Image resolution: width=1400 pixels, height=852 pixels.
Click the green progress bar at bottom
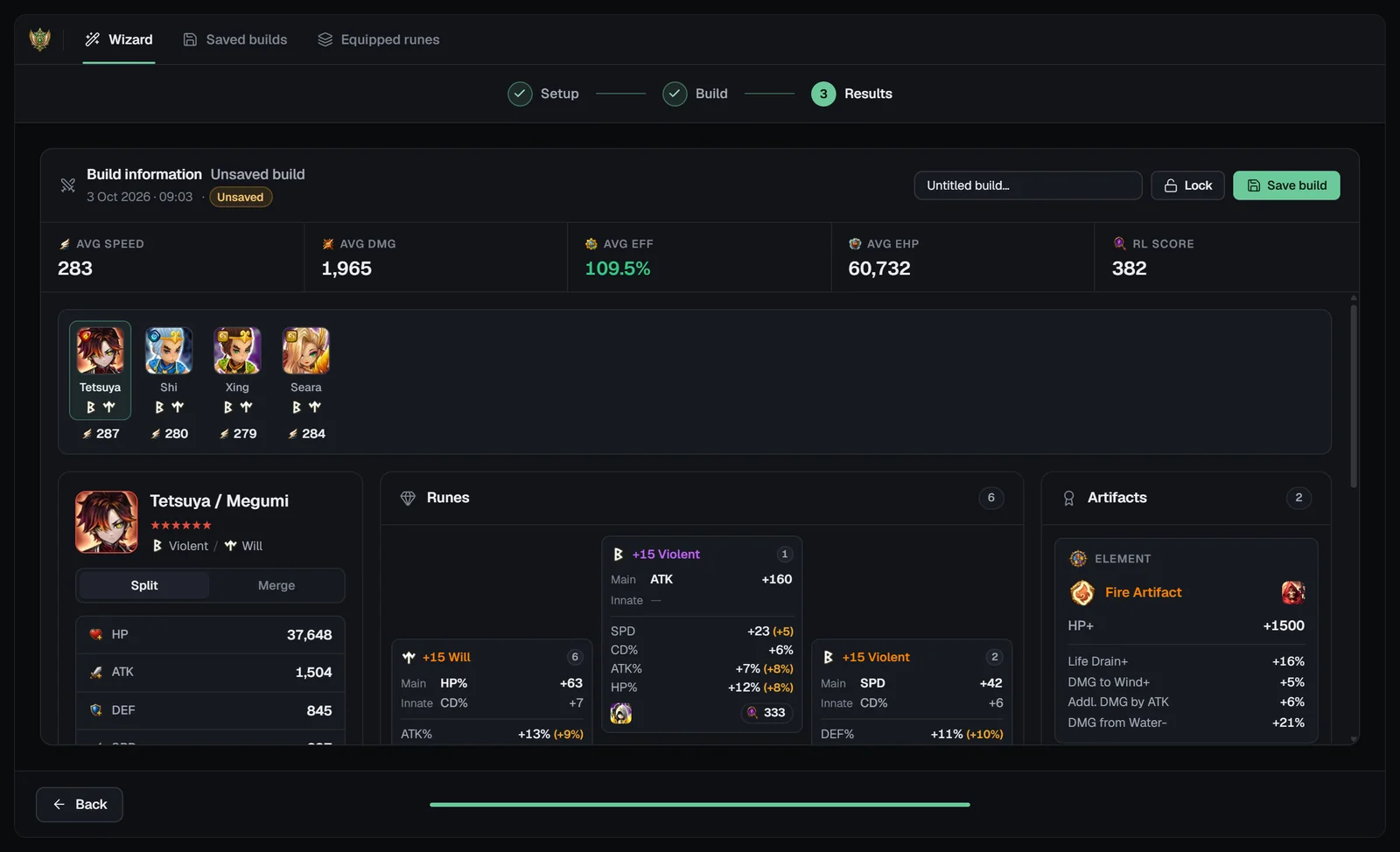700,805
